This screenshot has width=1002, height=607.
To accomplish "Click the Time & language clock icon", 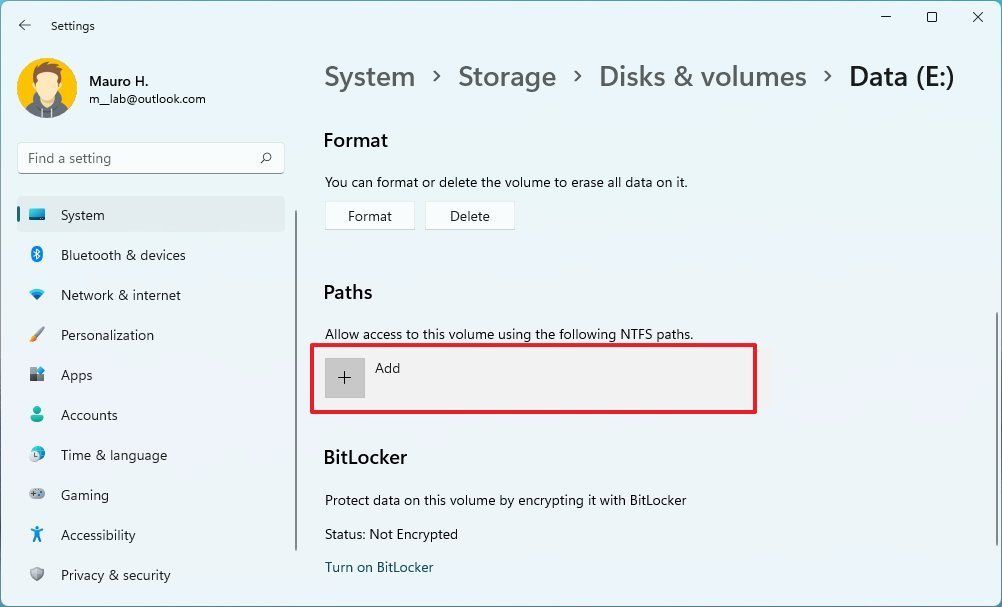I will (37, 455).
